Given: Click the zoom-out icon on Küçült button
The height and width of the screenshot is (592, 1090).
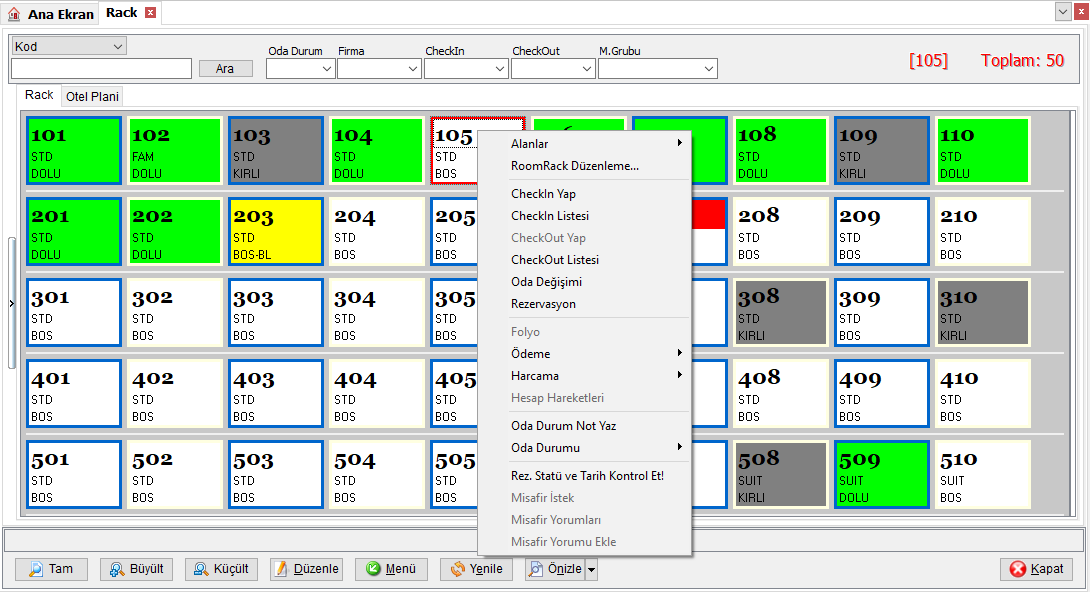Looking at the screenshot, I should [x=201, y=569].
